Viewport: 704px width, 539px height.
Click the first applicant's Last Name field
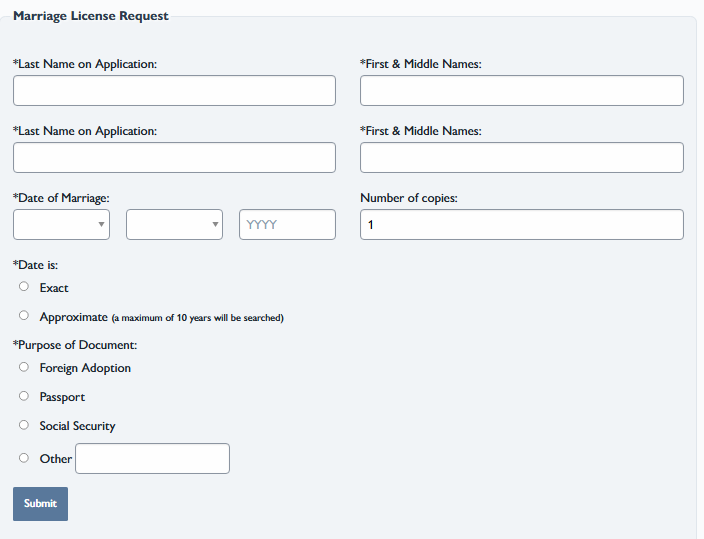coord(174,91)
